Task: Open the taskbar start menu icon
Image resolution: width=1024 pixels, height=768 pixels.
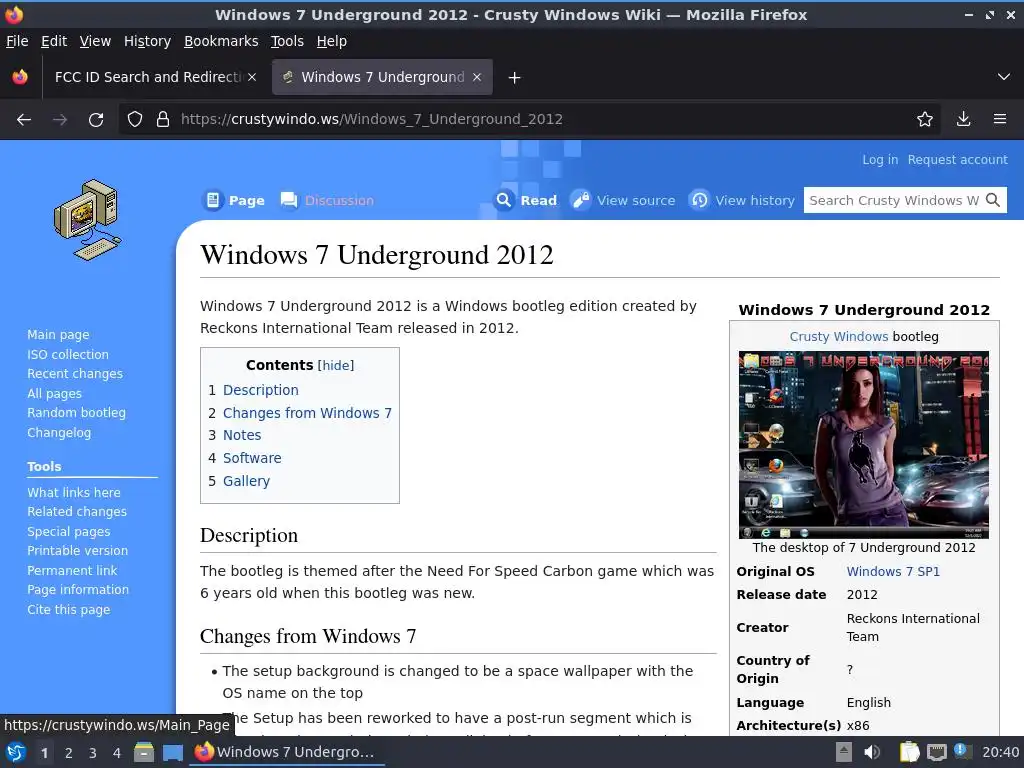Action: [x=16, y=752]
